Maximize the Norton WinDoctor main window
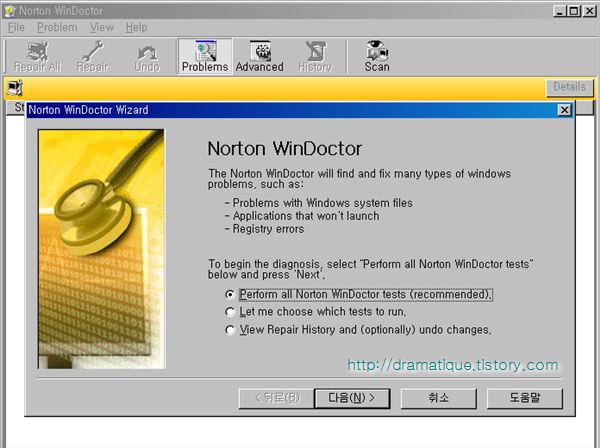Viewport: 600px width, 448px height. click(x=574, y=11)
